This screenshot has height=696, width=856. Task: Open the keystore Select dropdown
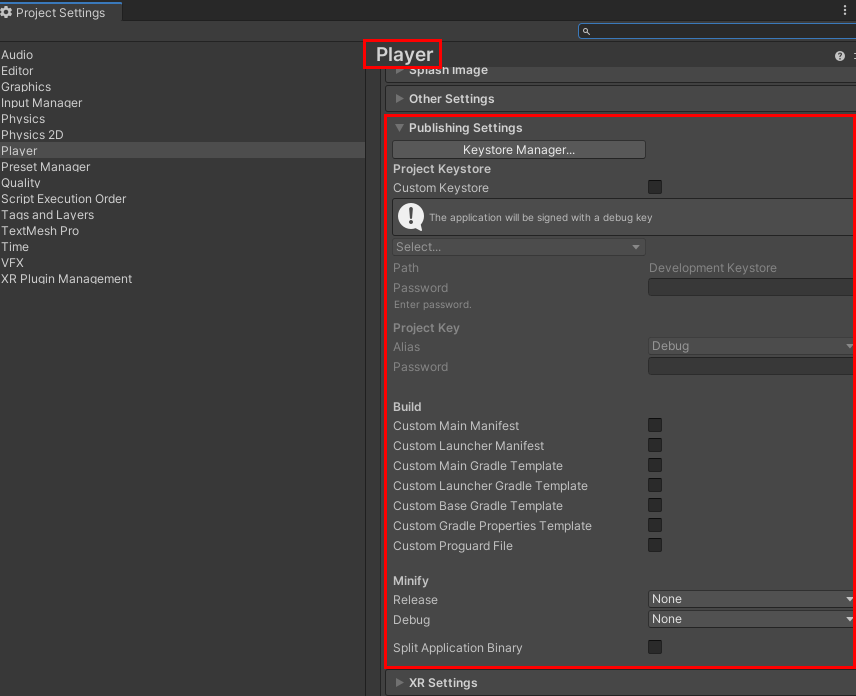click(x=519, y=246)
